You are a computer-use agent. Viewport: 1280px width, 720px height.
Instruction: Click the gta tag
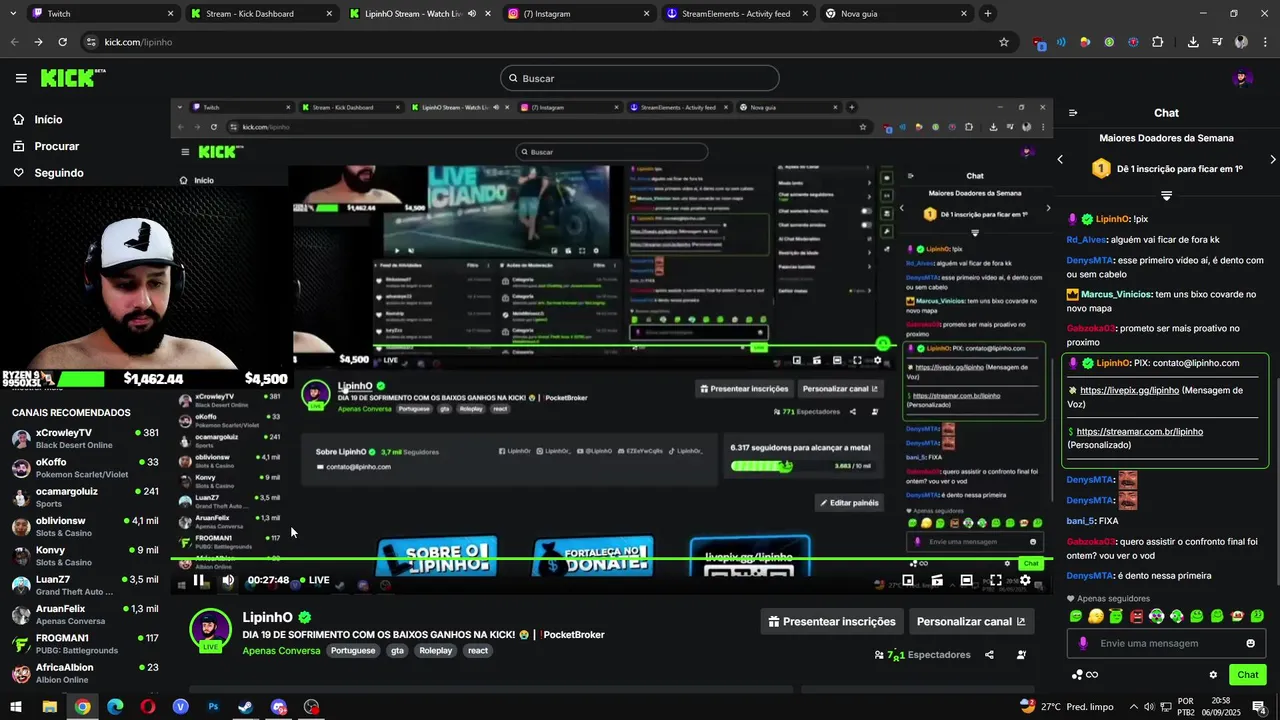pyautogui.click(x=397, y=651)
